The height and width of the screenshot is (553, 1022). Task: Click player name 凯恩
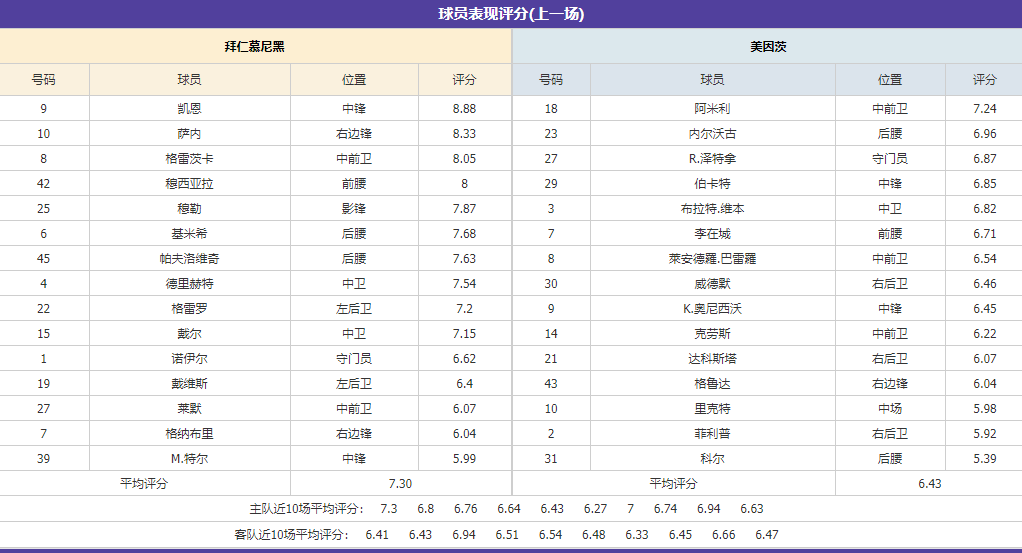tap(190, 108)
